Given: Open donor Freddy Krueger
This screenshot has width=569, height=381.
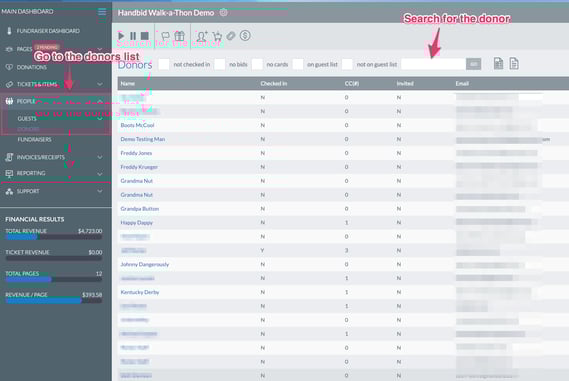Looking at the screenshot, I should pyautogui.click(x=139, y=167).
